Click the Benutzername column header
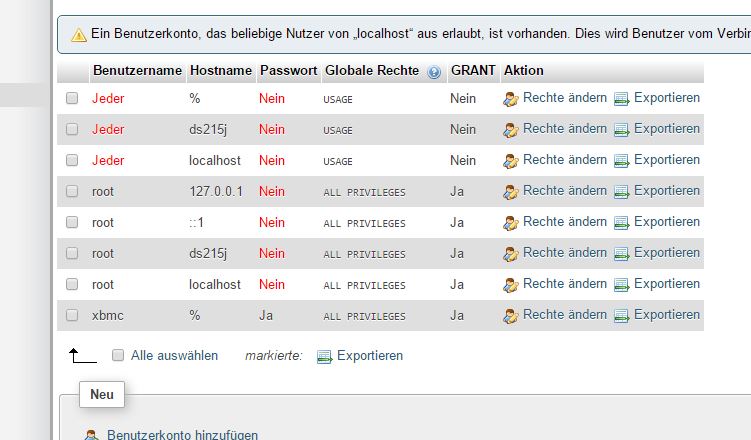Screen dimensions: 751x440 coord(137,70)
